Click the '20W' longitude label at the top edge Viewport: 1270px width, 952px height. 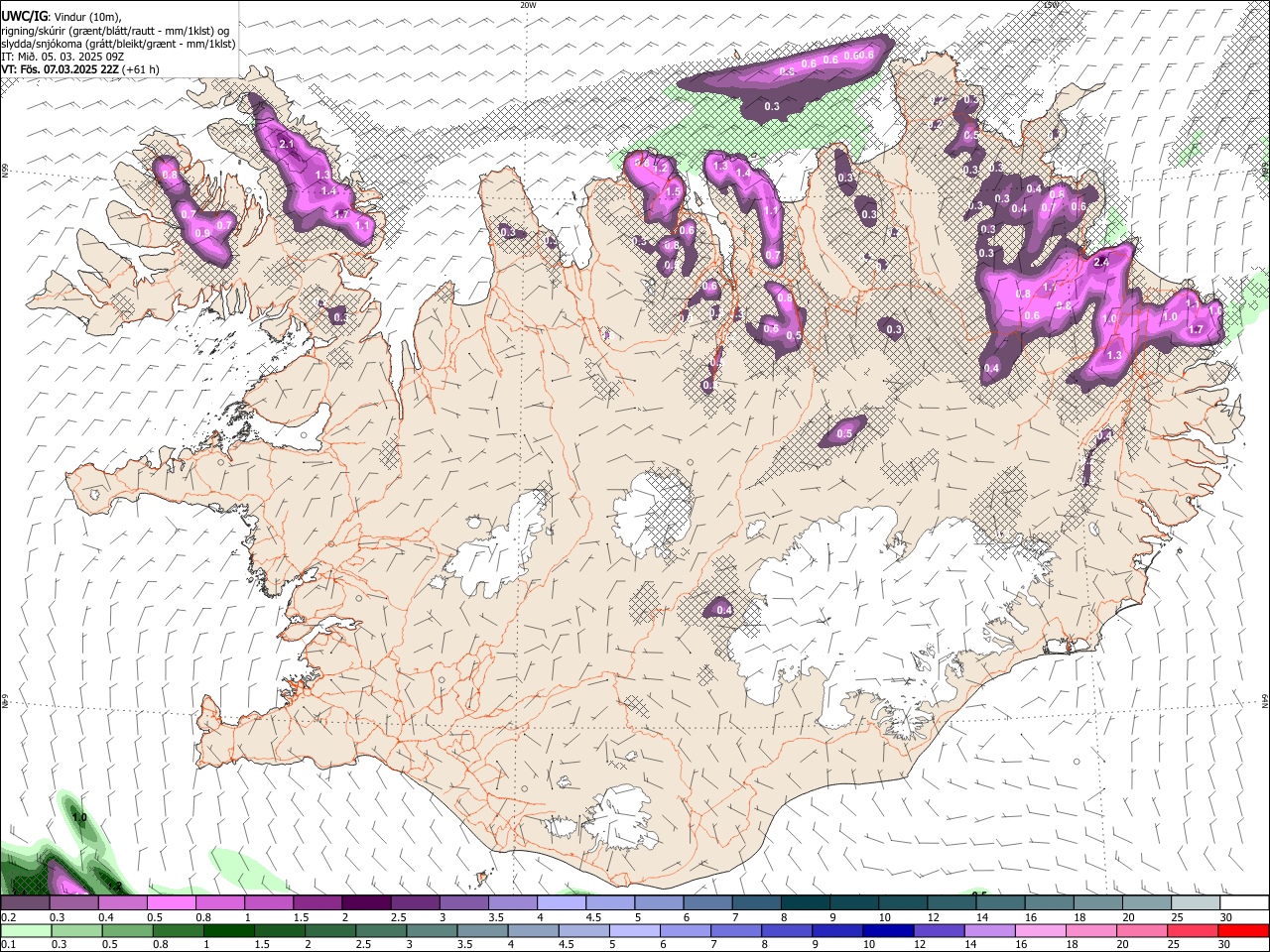[528, 5]
